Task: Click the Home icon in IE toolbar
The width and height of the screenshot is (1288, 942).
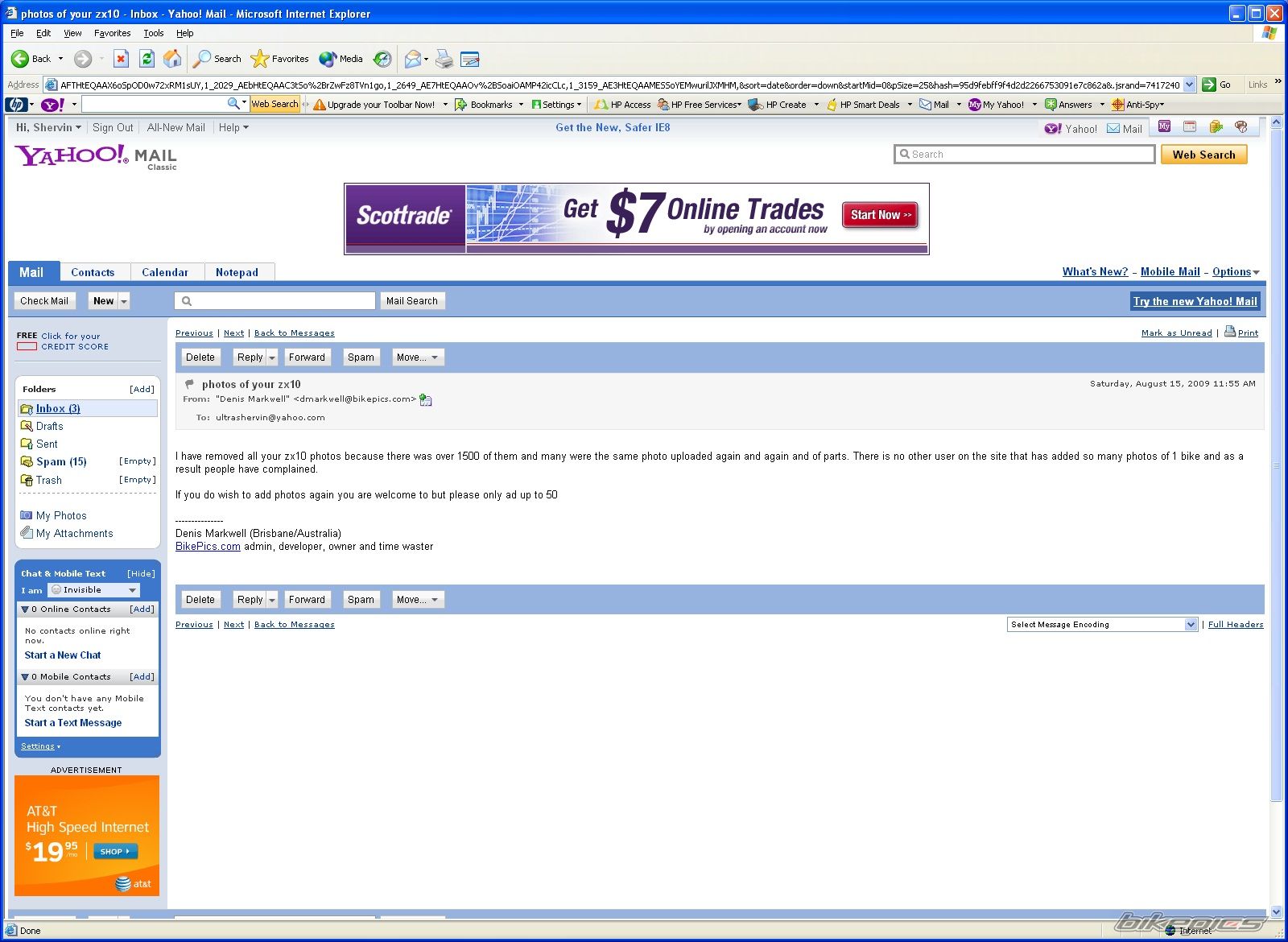Action: click(172, 59)
